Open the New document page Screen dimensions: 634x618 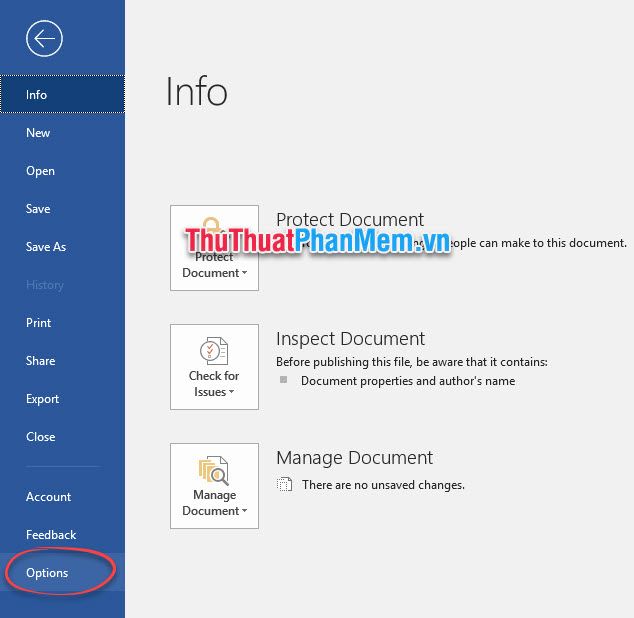point(38,133)
